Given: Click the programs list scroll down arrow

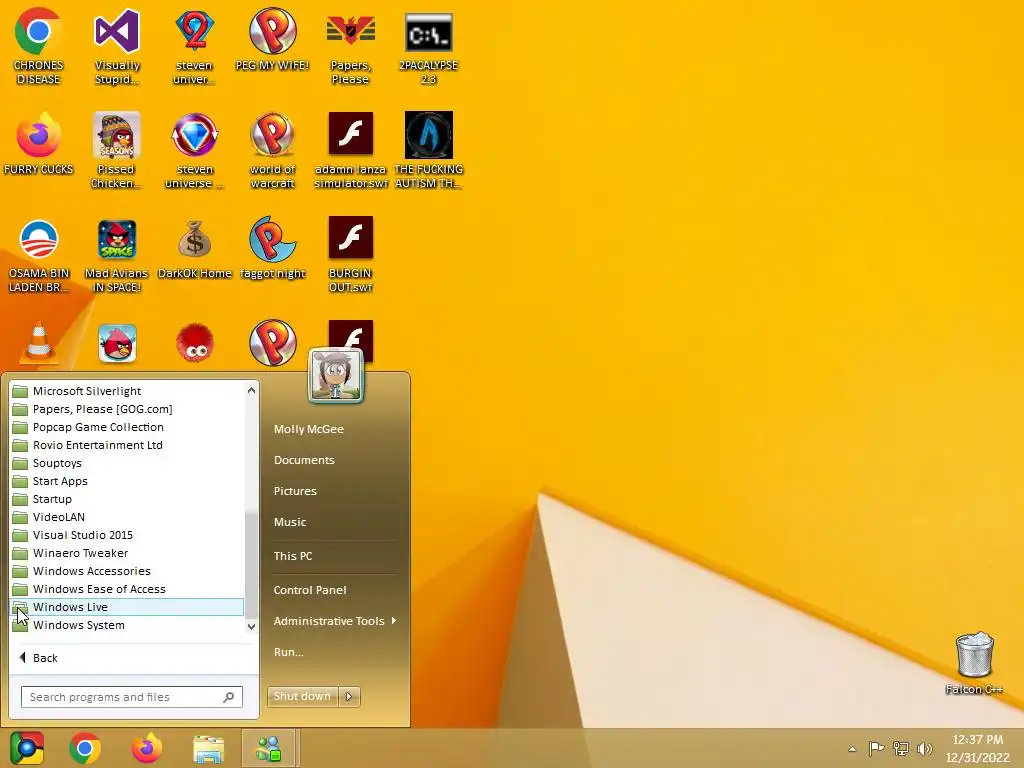Looking at the screenshot, I should pyautogui.click(x=251, y=626).
